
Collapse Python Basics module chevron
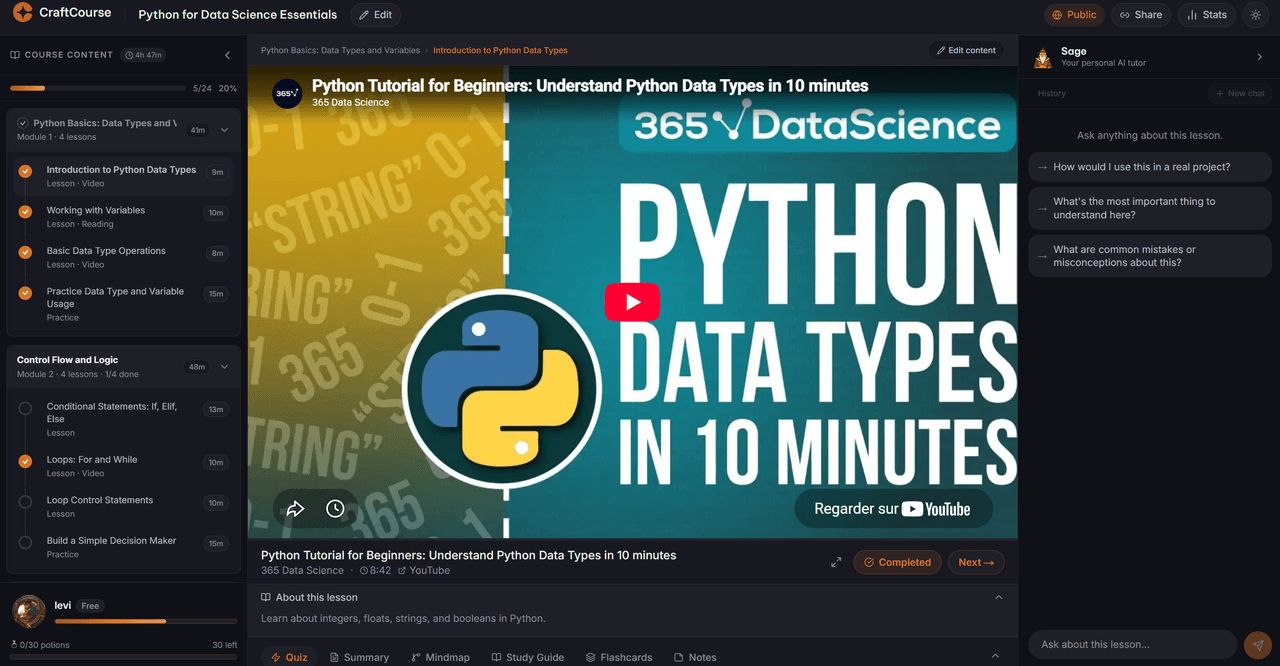224,130
